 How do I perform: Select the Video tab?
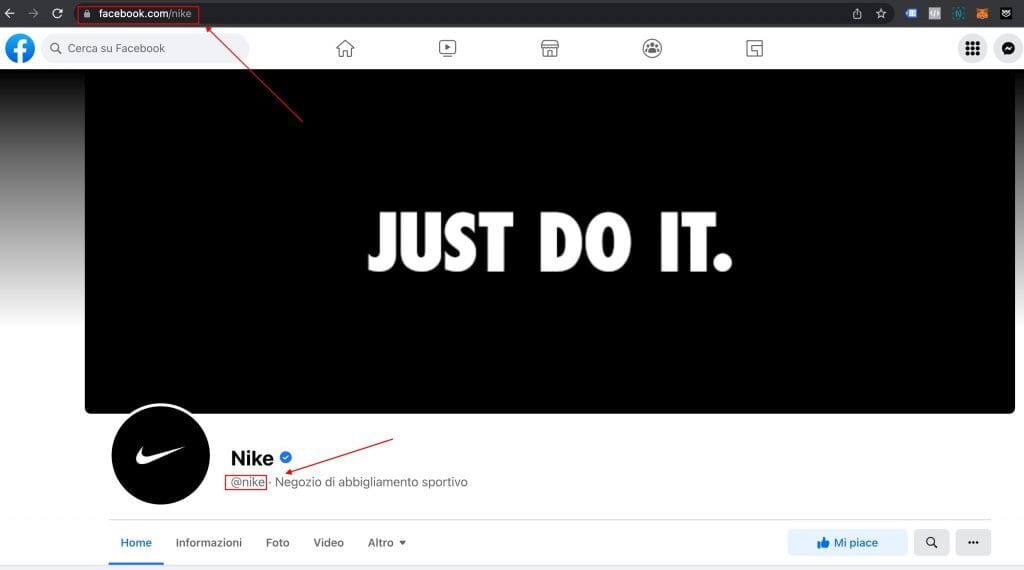pyautogui.click(x=328, y=543)
